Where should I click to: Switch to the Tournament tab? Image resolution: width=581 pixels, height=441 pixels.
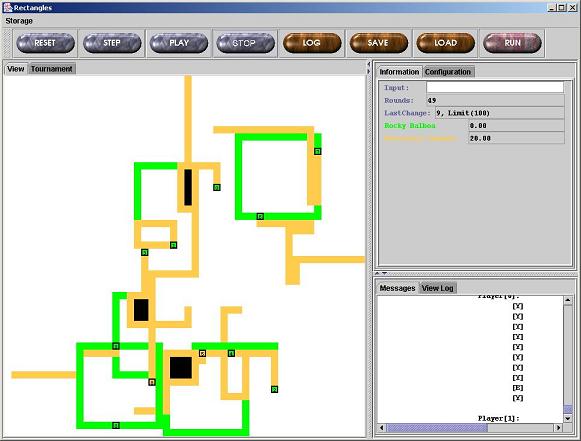(x=52, y=69)
